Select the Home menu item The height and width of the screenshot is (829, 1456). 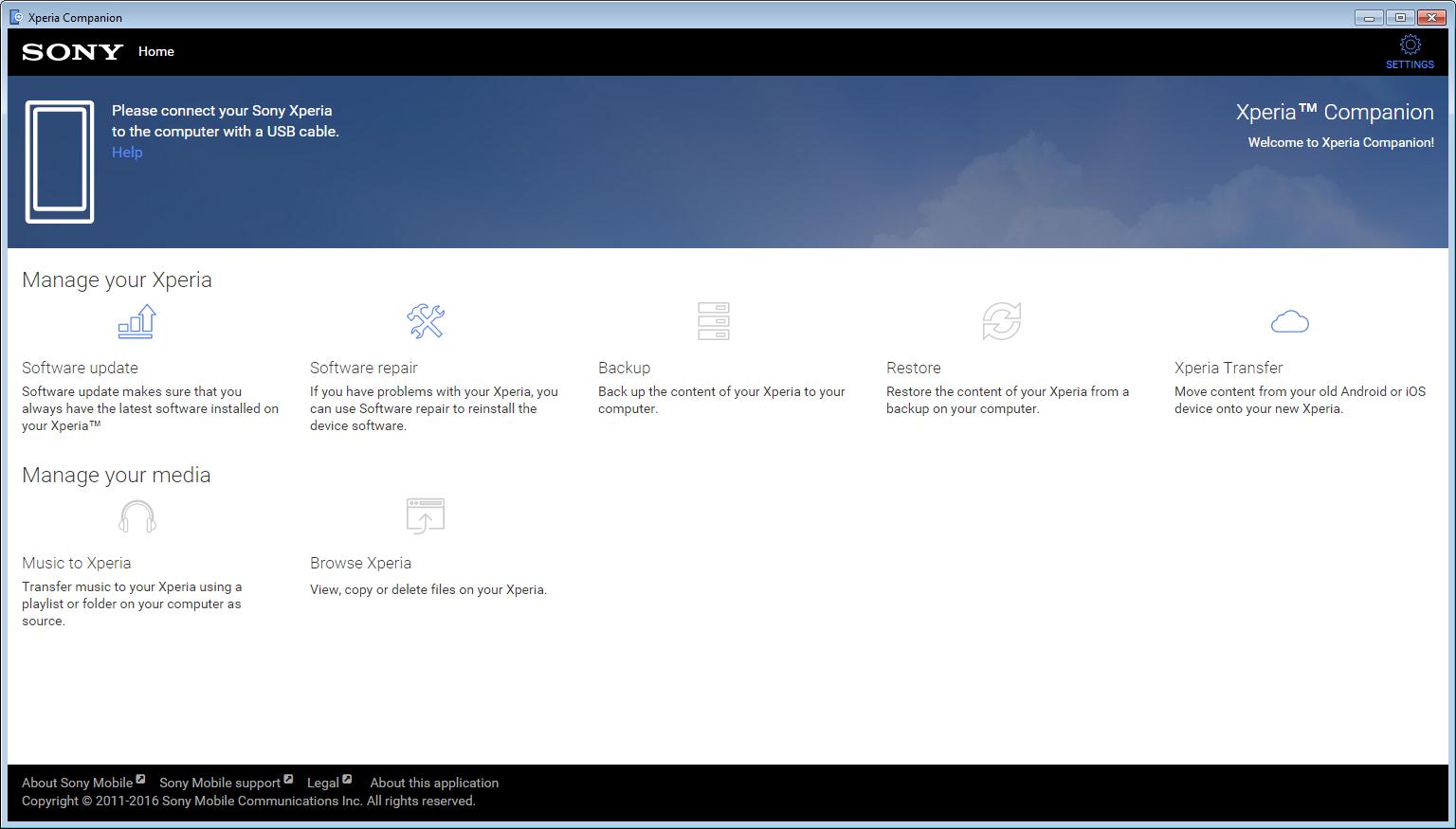click(155, 51)
